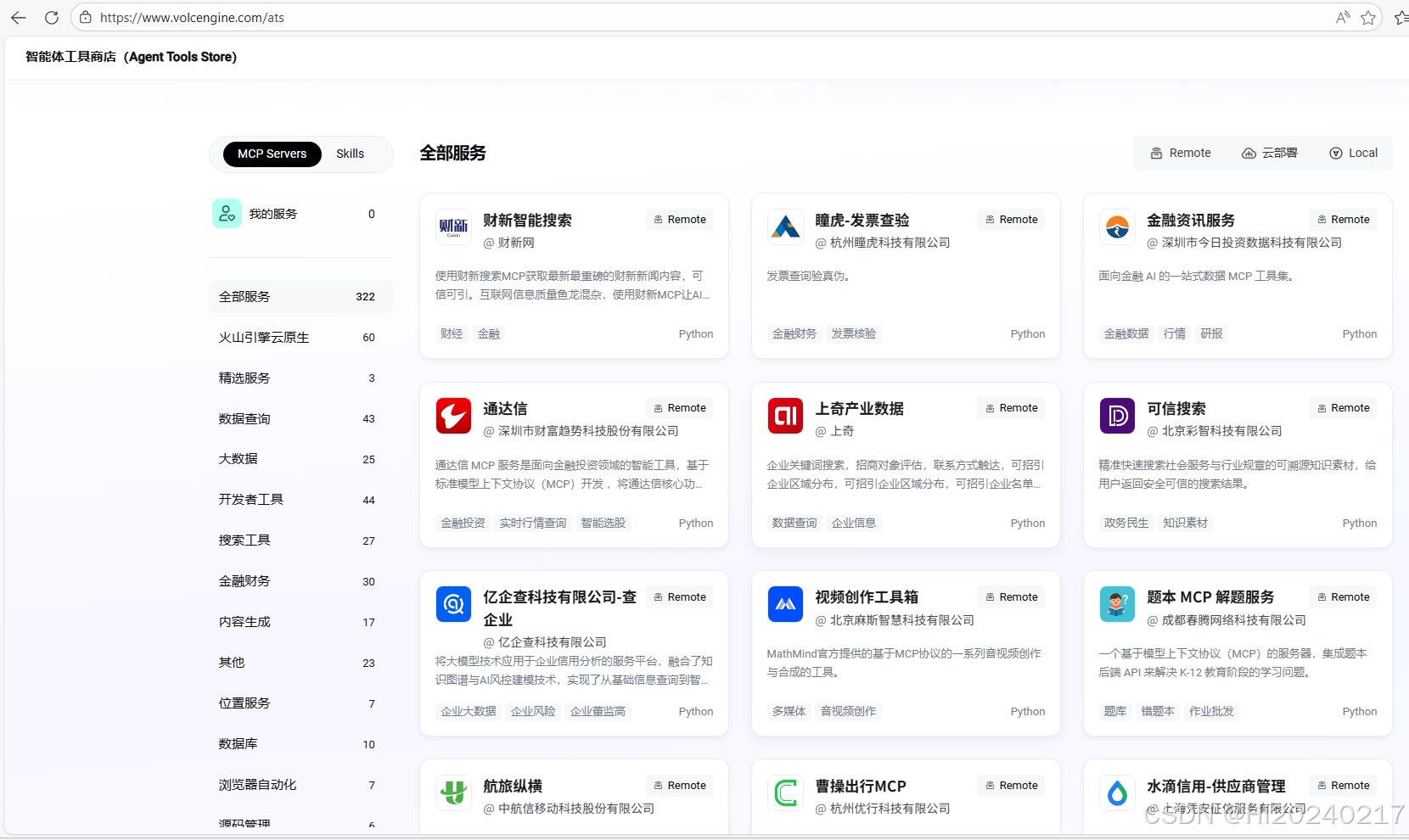The image size is (1409, 840).
Task: Click the browser favorites star icon
Action: [1368, 17]
